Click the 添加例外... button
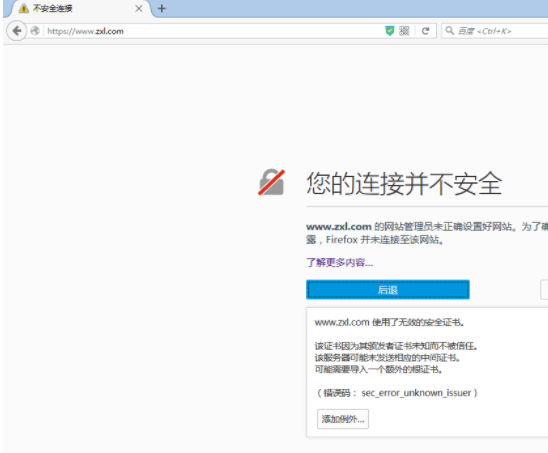 pyautogui.click(x=342, y=419)
